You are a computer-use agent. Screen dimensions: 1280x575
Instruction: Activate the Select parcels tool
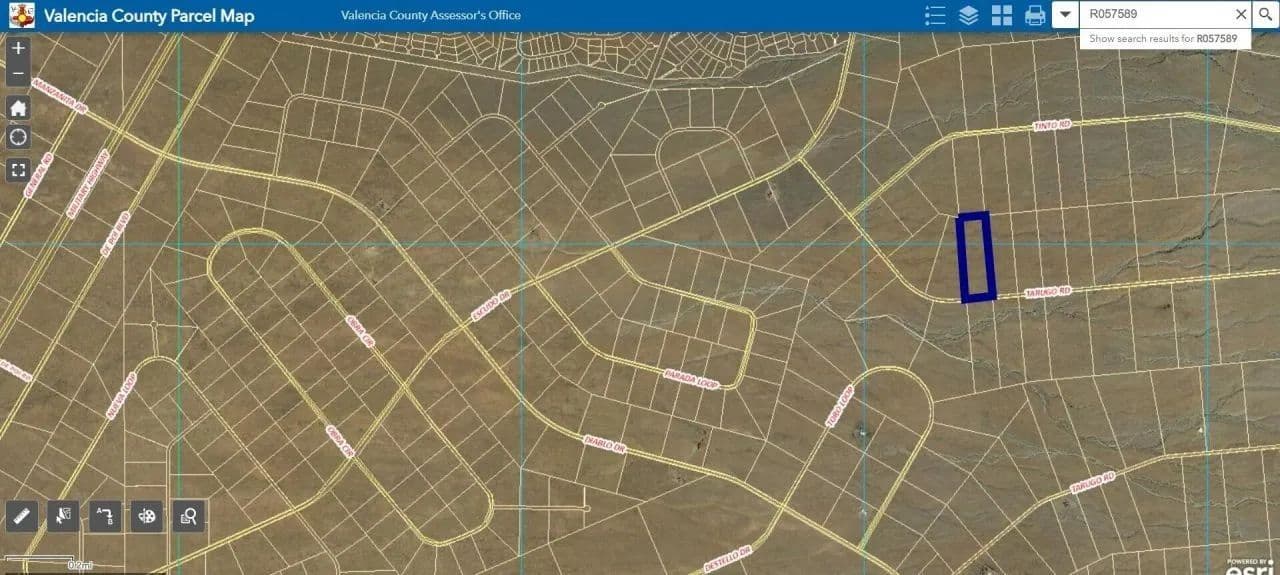coord(62,516)
